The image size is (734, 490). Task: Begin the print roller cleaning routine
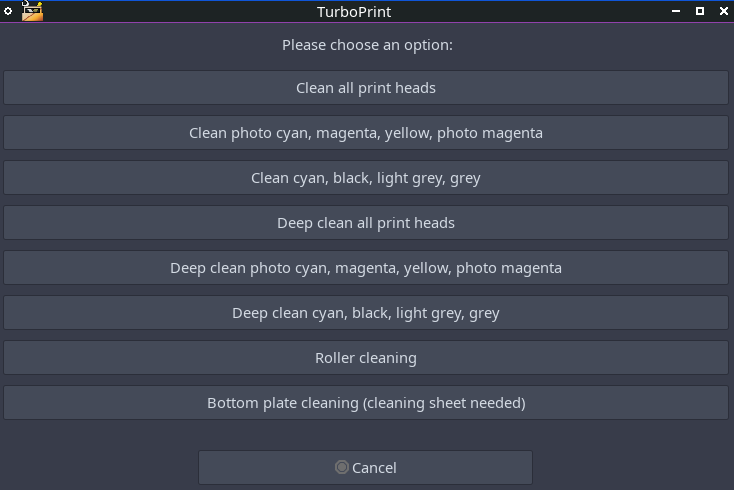coord(366,358)
